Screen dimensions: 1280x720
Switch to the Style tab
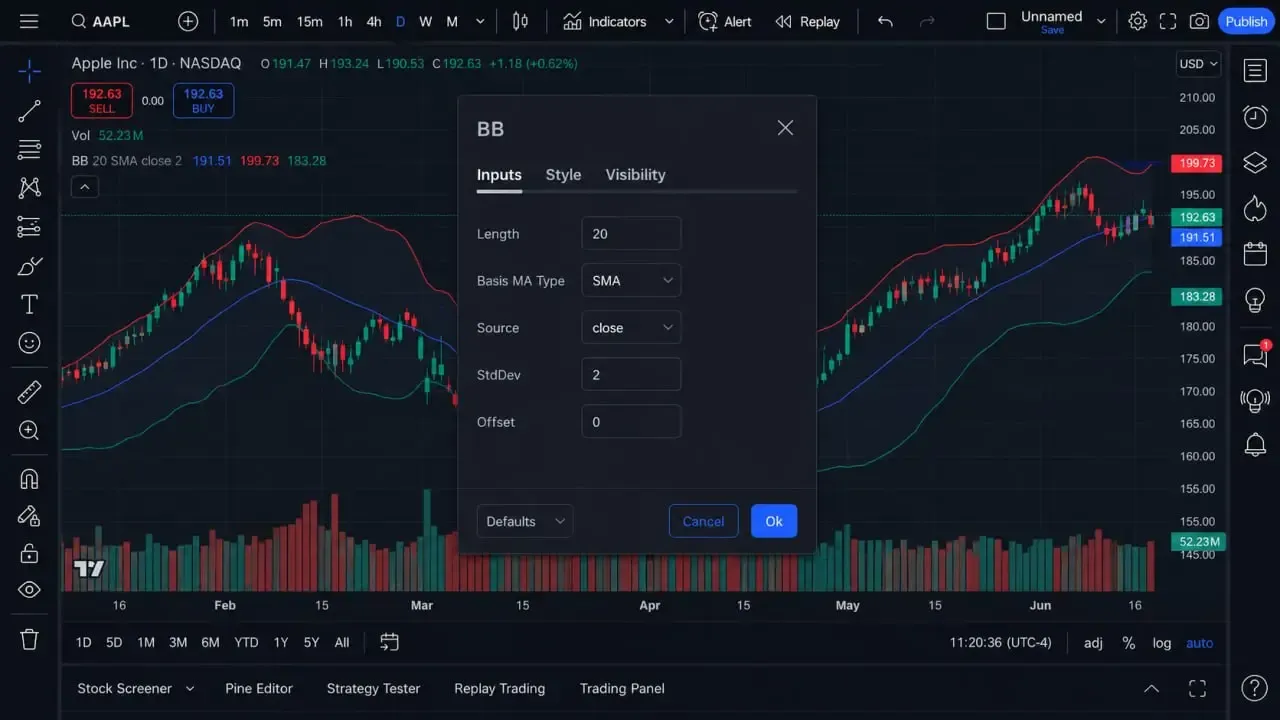pyautogui.click(x=563, y=174)
